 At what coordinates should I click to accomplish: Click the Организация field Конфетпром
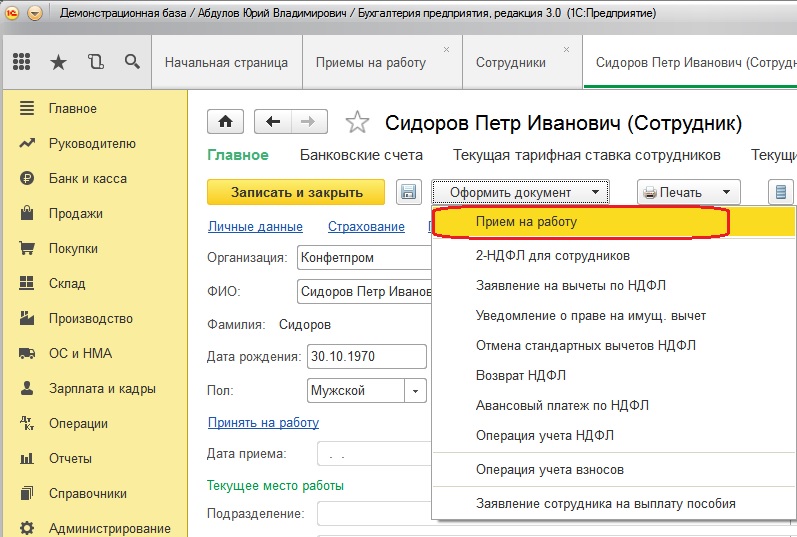tap(364, 257)
